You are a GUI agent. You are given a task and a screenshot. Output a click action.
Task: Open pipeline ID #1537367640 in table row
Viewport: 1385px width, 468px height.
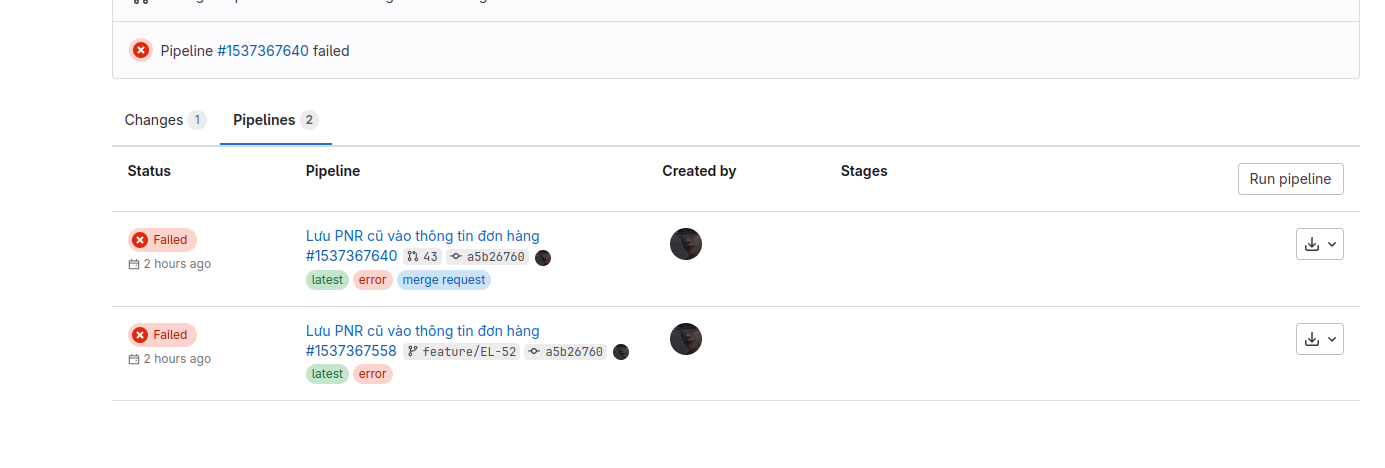tap(352, 256)
